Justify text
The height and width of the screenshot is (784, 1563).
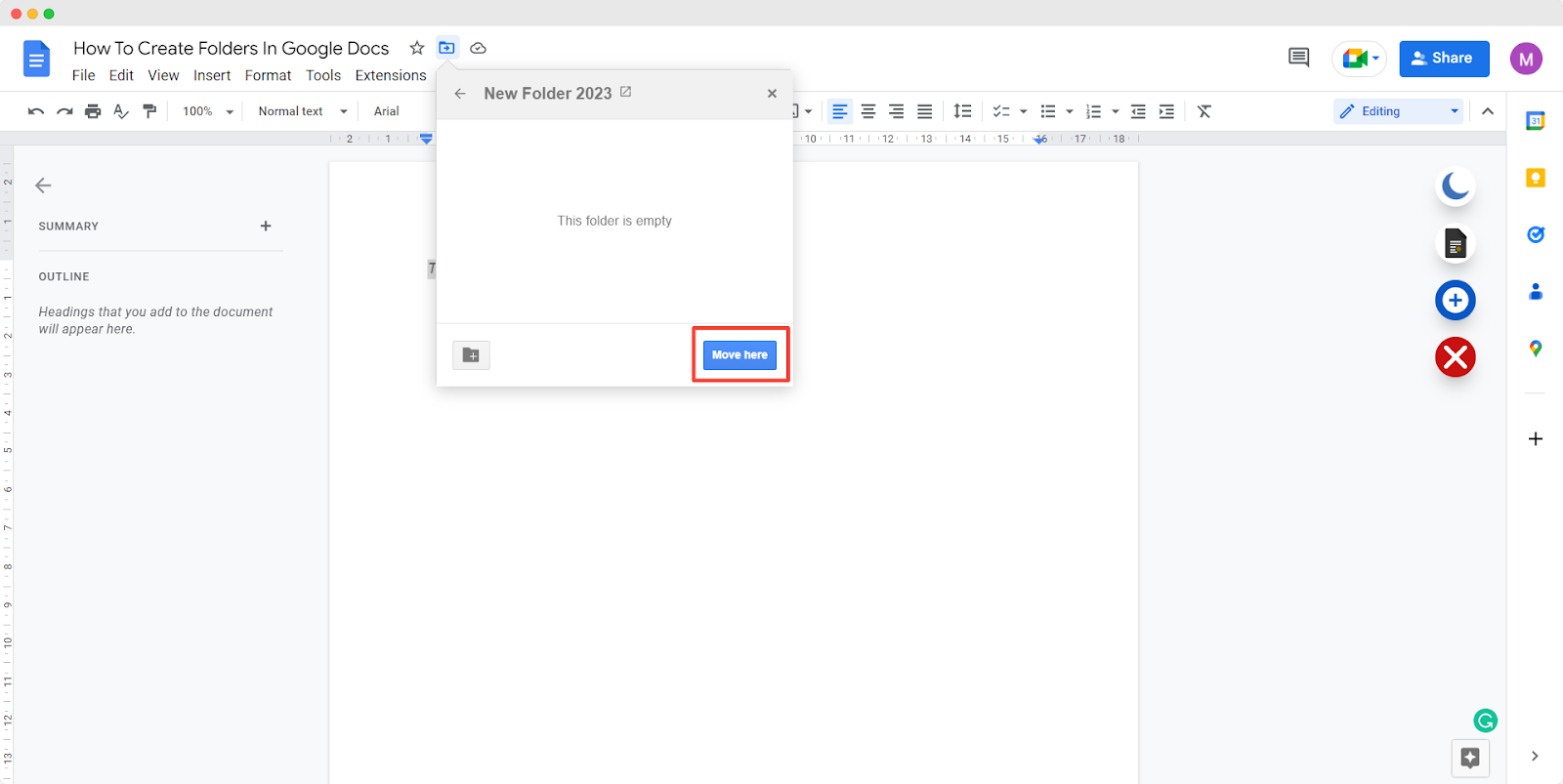[925, 111]
